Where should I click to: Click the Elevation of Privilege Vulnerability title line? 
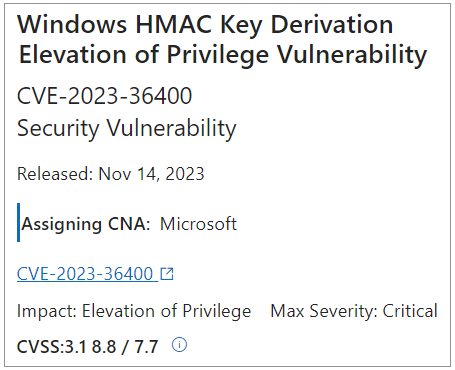[223, 54]
